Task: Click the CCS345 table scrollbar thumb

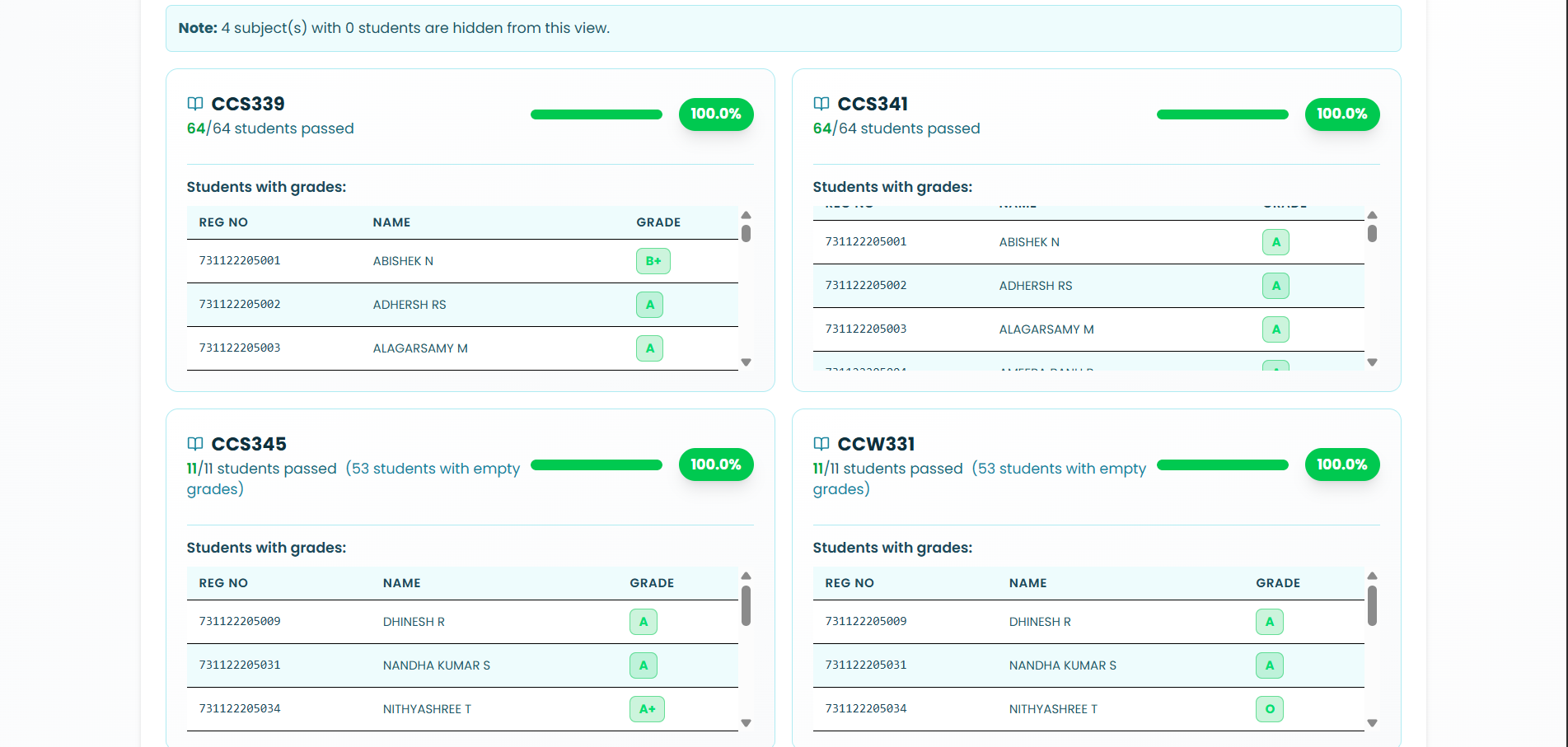Action: click(x=746, y=606)
